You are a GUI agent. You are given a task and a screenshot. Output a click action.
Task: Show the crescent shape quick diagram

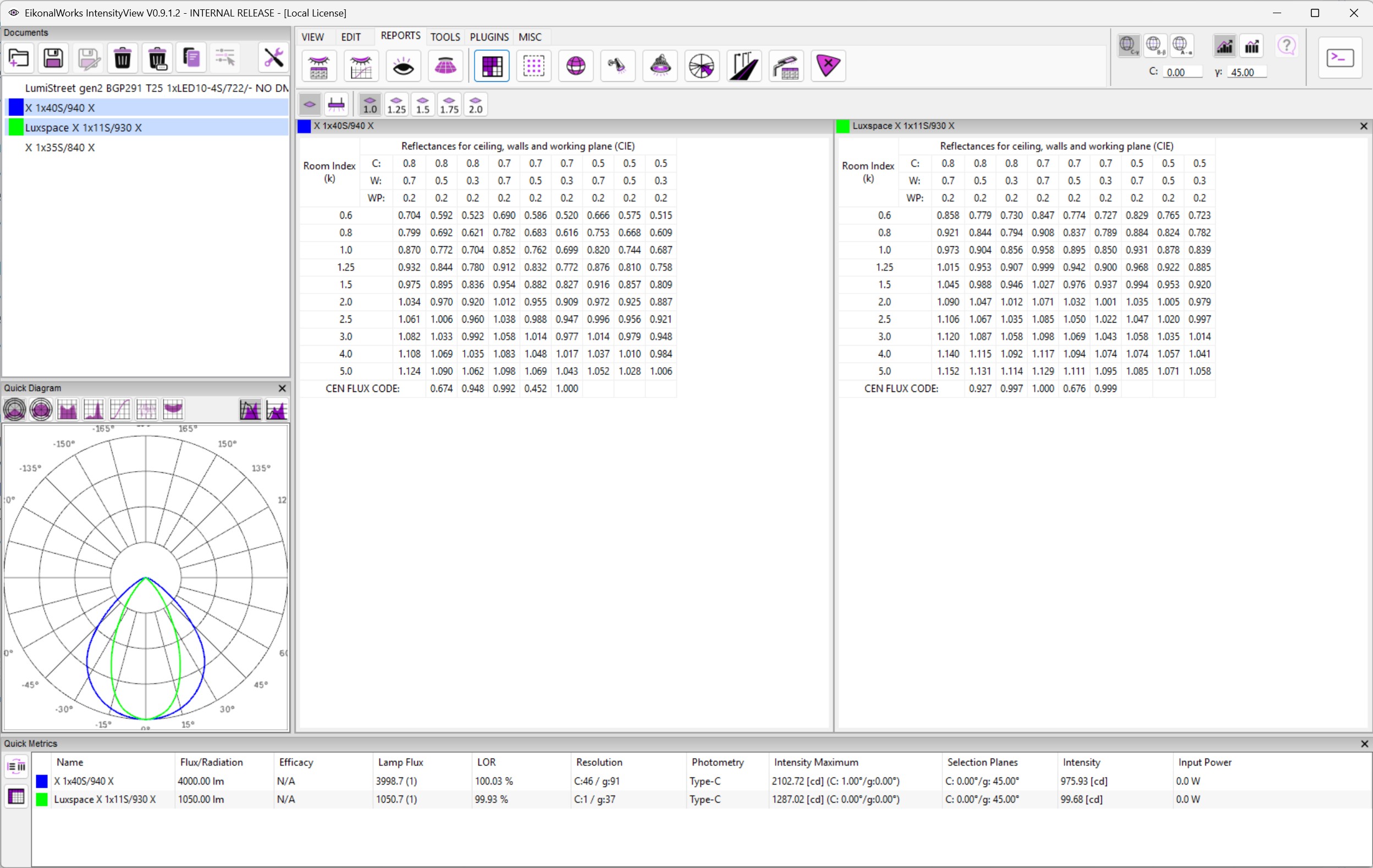pos(172,410)
